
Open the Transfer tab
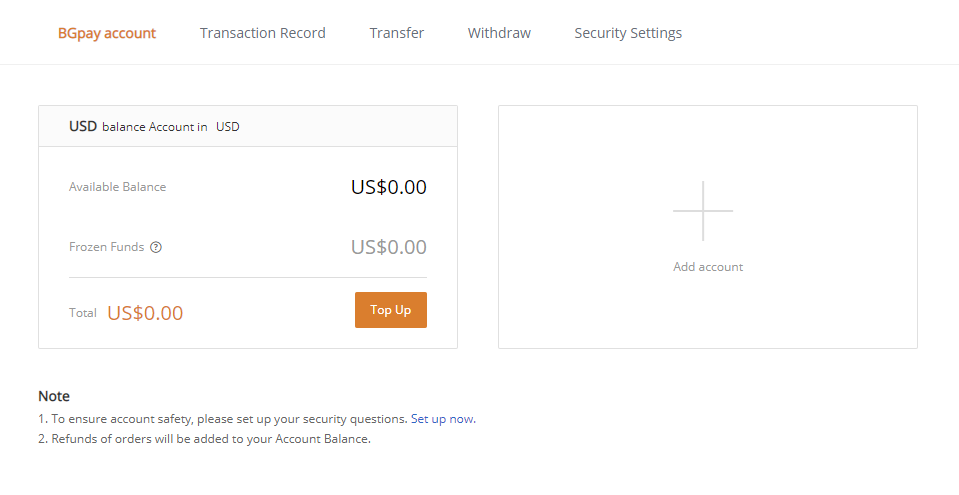[x=396, y=33]
